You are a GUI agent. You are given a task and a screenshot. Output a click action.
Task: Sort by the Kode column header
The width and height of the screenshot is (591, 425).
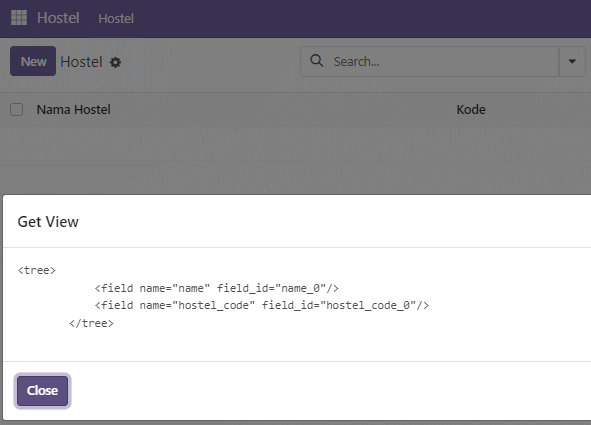click(x=471, y=110)
